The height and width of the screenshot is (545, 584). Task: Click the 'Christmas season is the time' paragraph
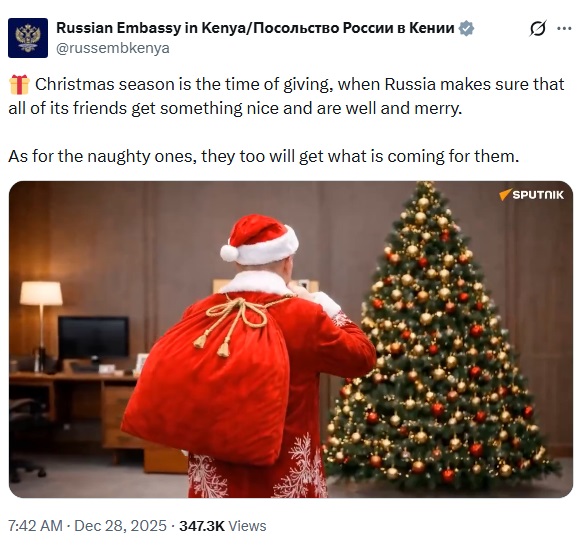tap(286, 96)
